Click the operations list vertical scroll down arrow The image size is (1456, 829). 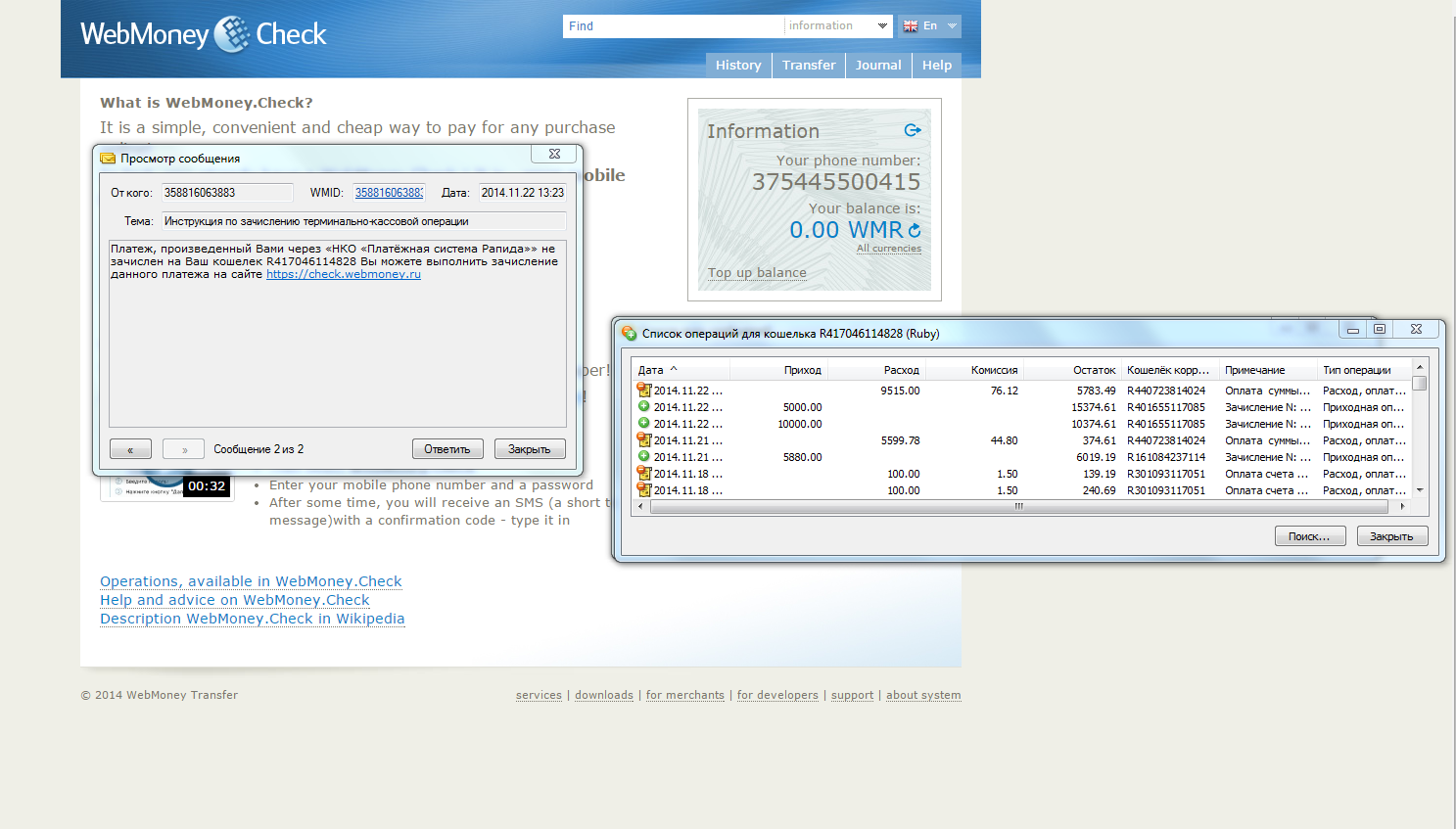[x=1420, y=490]
